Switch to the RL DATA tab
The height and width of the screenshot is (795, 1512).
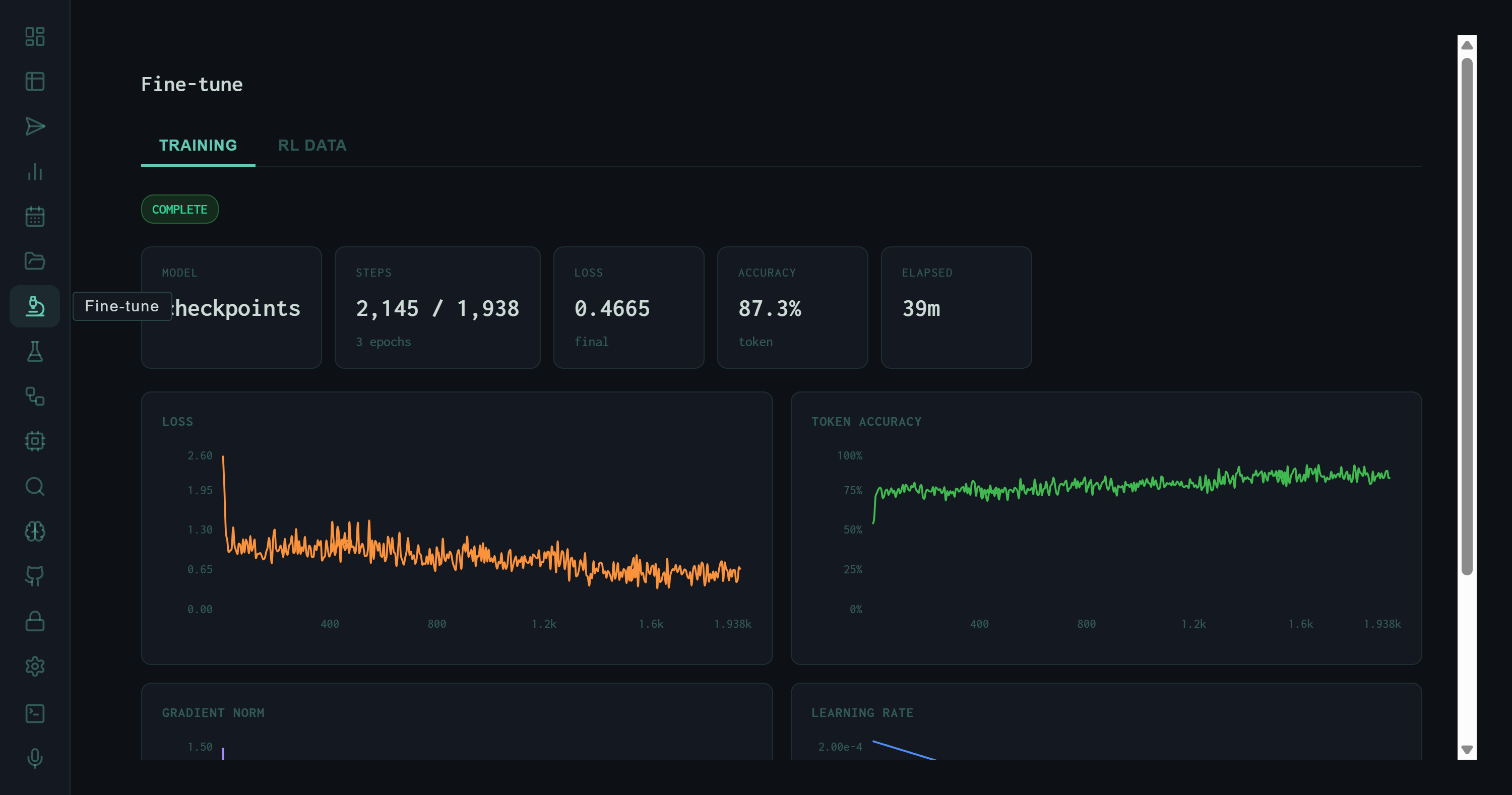point(311,145)
